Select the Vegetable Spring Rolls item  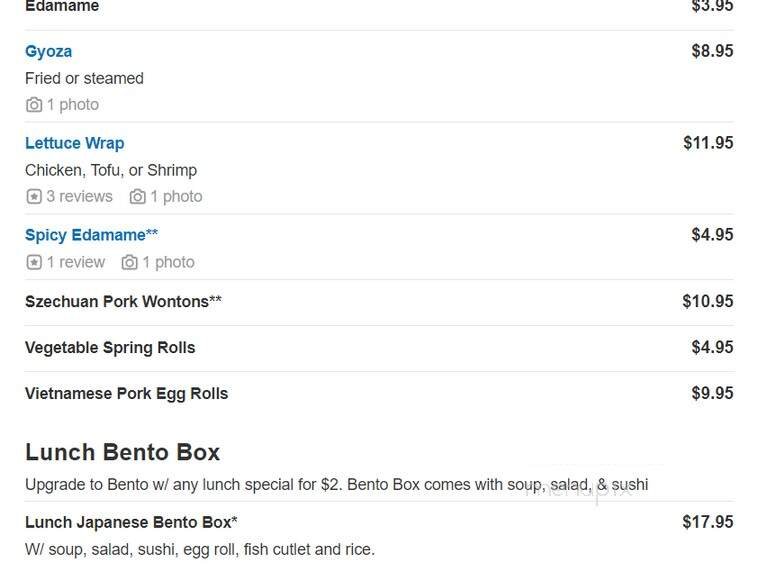(x=110, y=348)
